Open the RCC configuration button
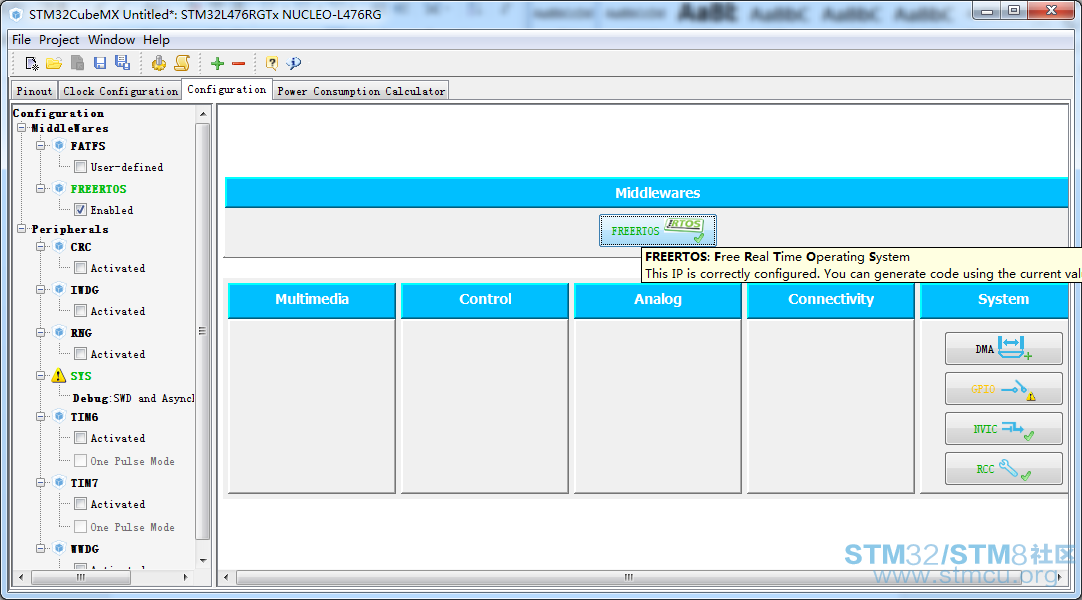Image resolution: width=1082 pixels, height=600 pixels. point(1003,468)
